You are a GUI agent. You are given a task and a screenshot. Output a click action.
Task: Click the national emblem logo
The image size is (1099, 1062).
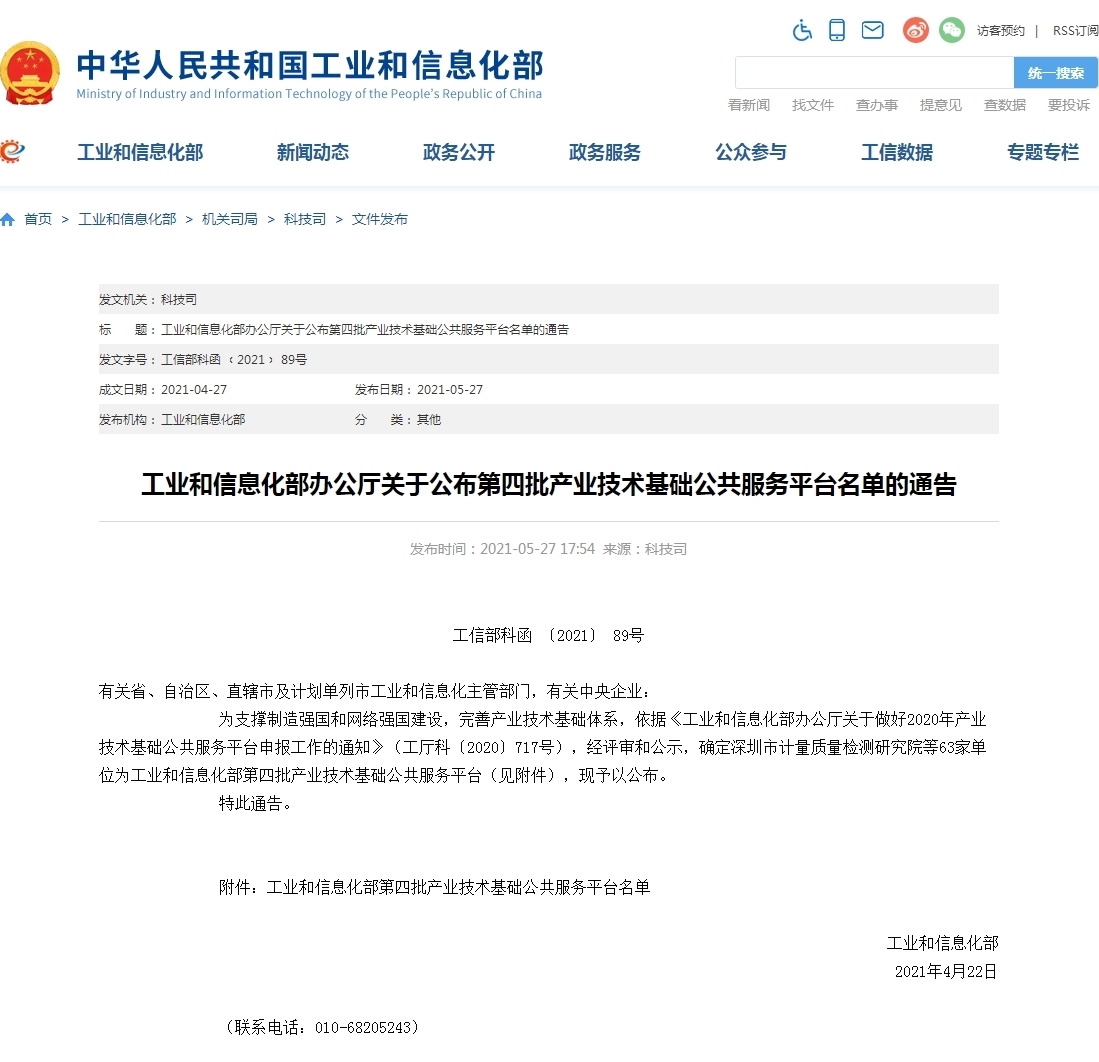(x=30, y=72)
